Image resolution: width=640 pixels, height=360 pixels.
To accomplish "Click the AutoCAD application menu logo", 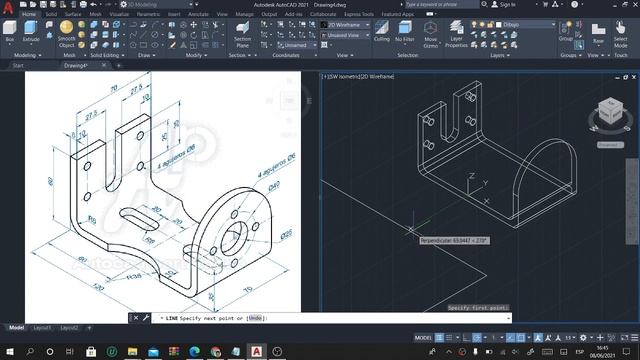I will (x=8, y=7).
